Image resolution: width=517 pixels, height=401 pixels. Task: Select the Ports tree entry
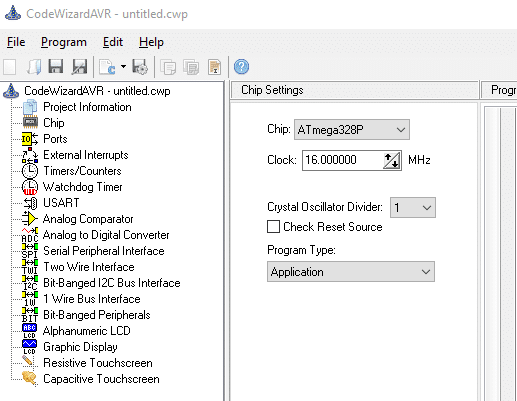55,139
